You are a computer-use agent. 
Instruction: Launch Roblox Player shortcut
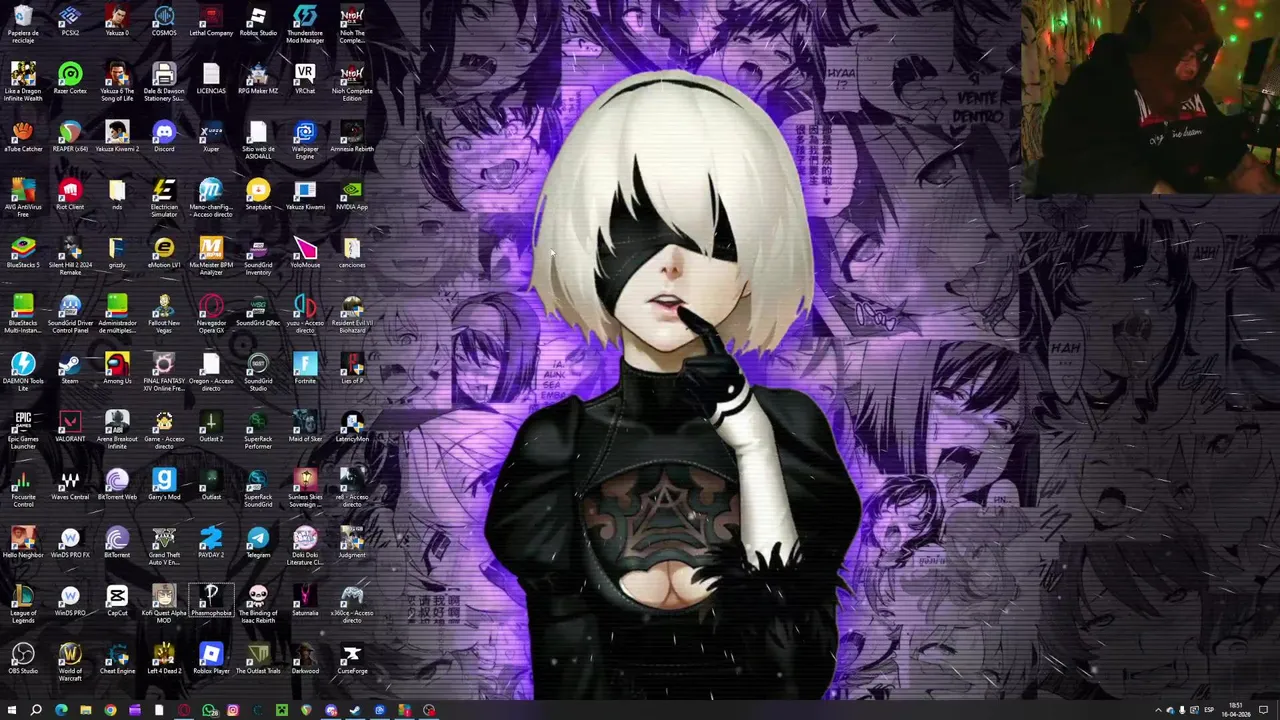(x=211, y=659)
